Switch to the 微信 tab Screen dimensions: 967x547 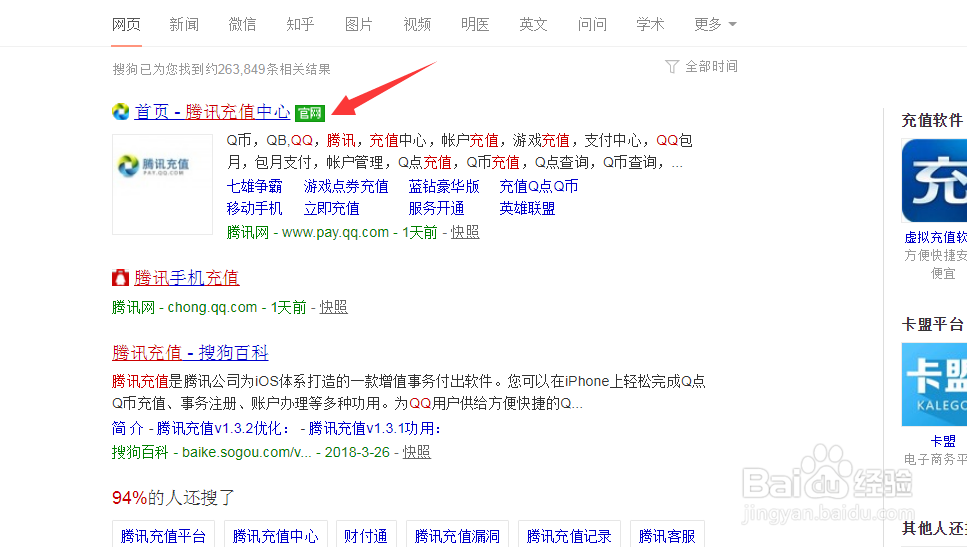pos(242,24)
